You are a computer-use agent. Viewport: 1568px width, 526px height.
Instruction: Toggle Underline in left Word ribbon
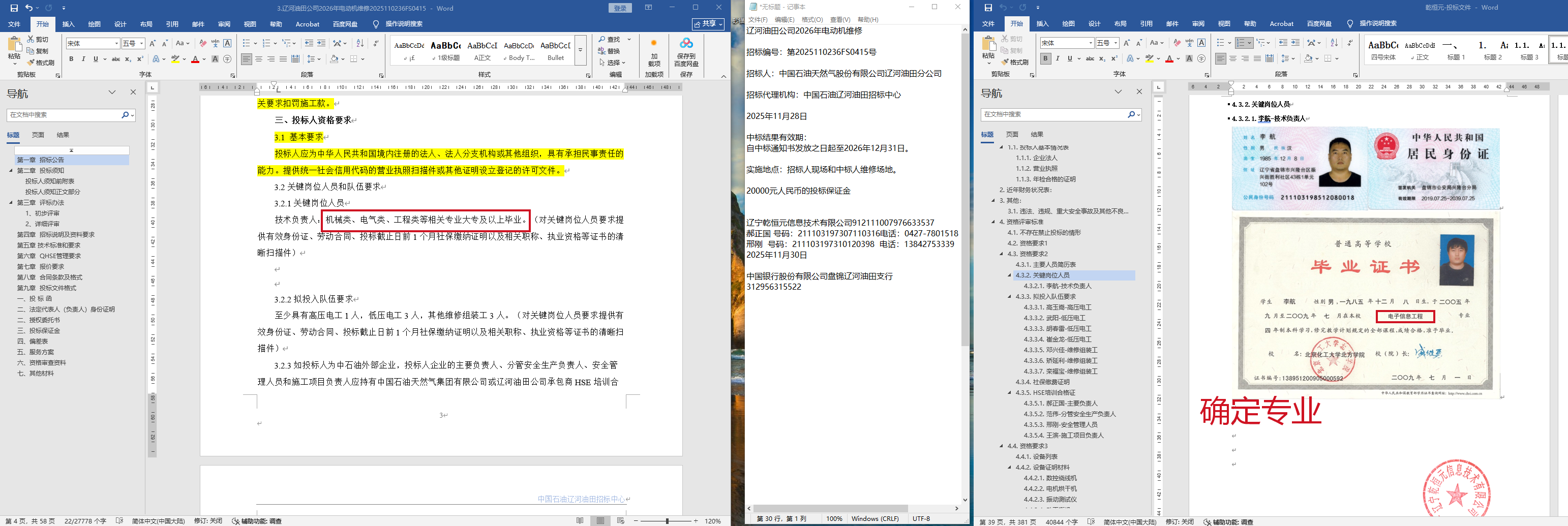pos(96,59)
